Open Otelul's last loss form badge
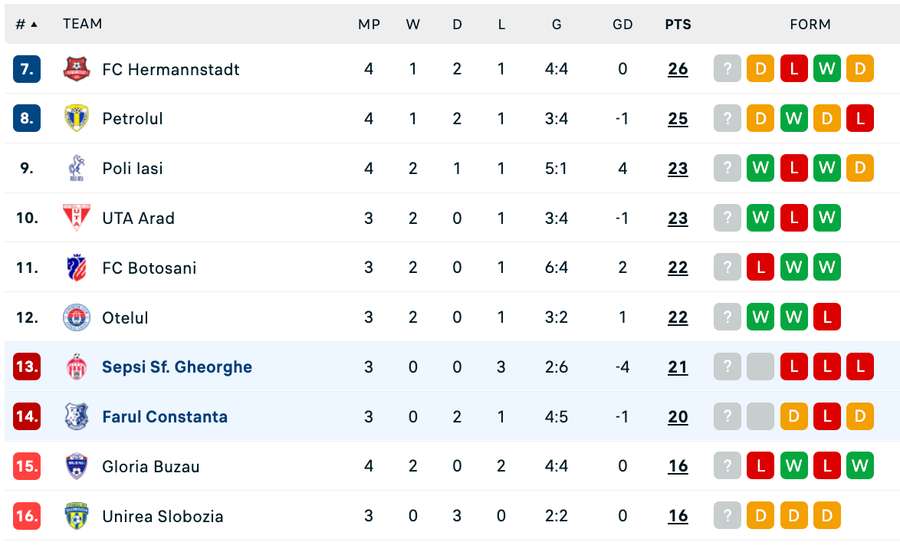Image resolution: width=900 pixels, height=549 pixels. point(827,317)
